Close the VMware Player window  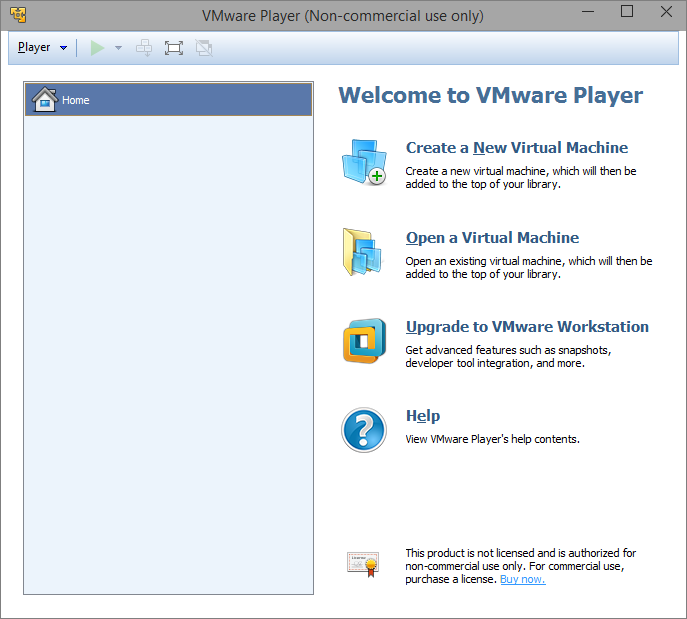click(666, 12)
